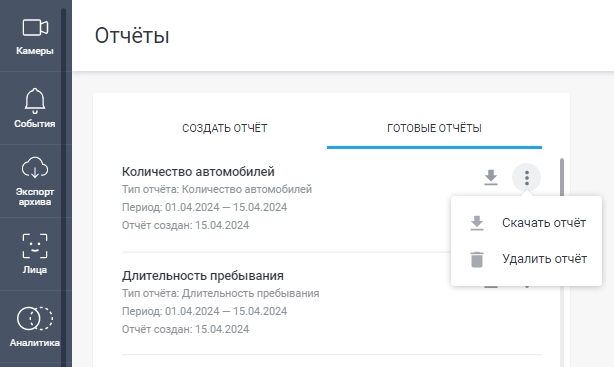
Task: Download the Количество автомобилей report via arrow icon
Action: coord(491,177)
